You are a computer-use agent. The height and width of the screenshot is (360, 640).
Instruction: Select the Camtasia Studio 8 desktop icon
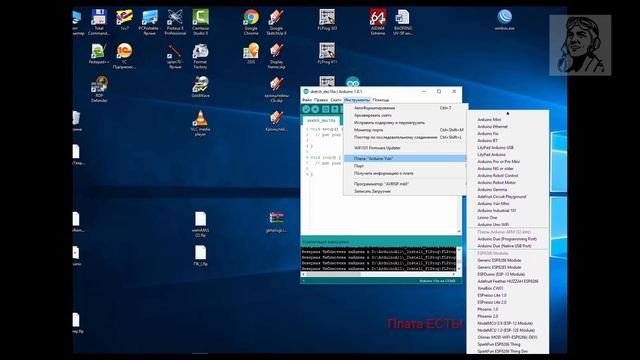click(200, 22)
